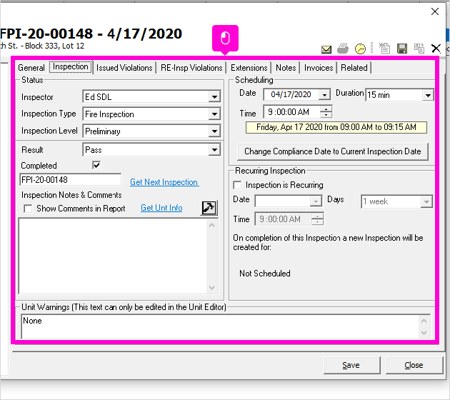This screenshot has width=450, height=400.
Task: Enable Show Comments in Report checkbox
Action: 28,209
